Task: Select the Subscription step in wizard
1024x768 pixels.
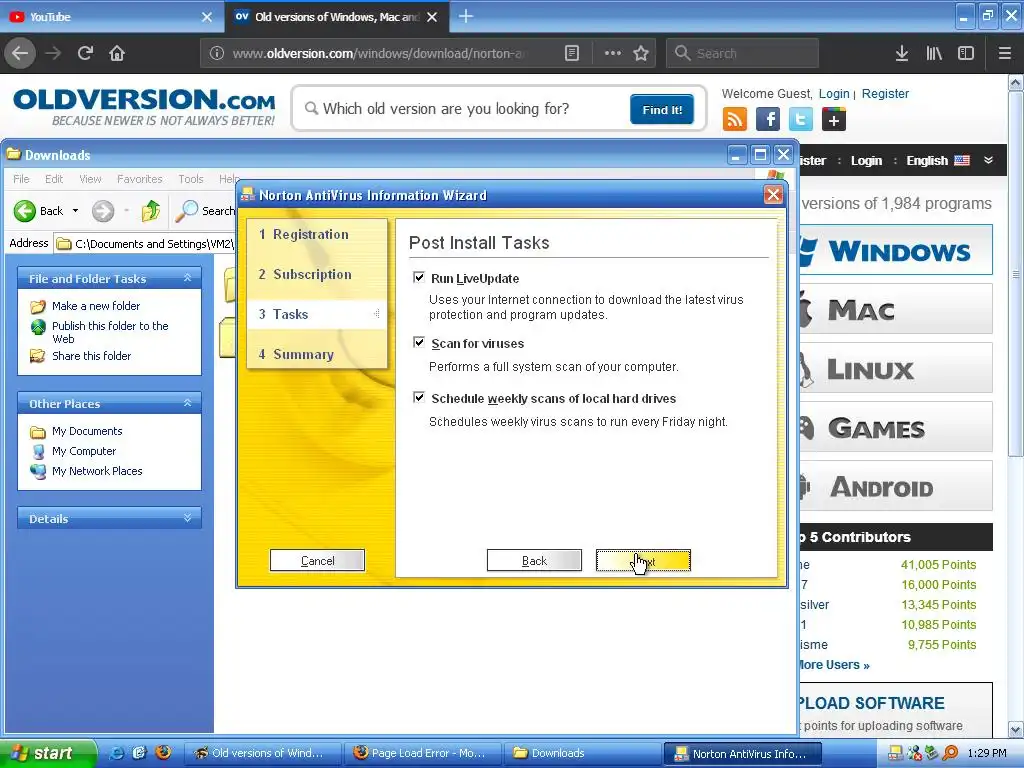Action: pos(317,274)
